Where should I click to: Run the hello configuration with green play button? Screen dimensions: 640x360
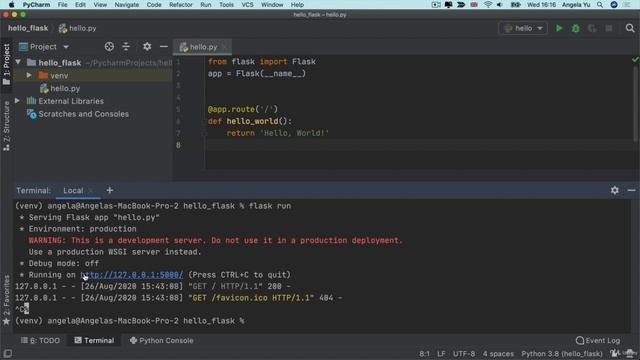click(x=559, y=28)
